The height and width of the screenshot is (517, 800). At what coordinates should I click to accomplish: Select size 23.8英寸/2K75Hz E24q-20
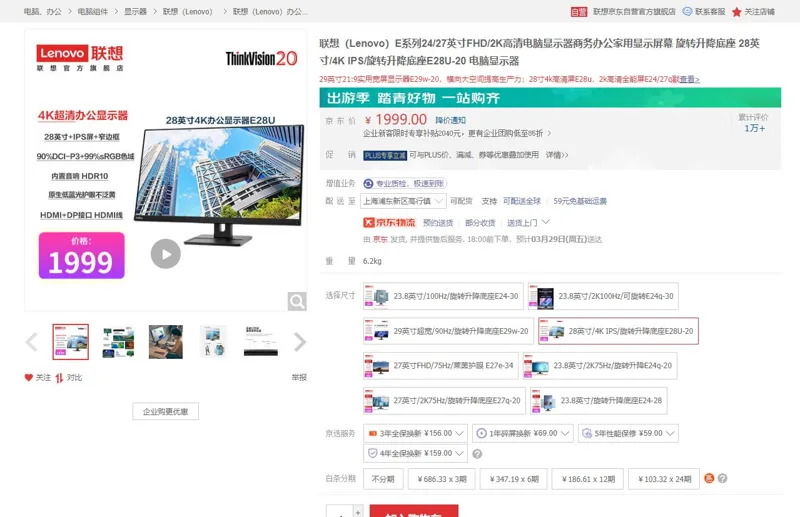click(x=600, y=365)
